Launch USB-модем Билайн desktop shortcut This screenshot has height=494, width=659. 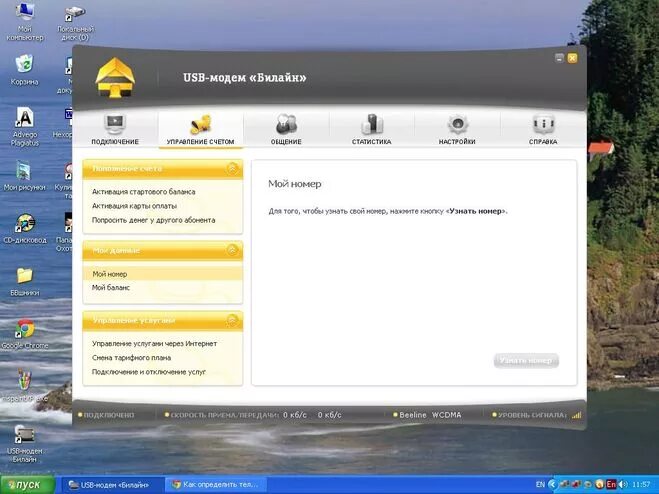tap(24, 444)
